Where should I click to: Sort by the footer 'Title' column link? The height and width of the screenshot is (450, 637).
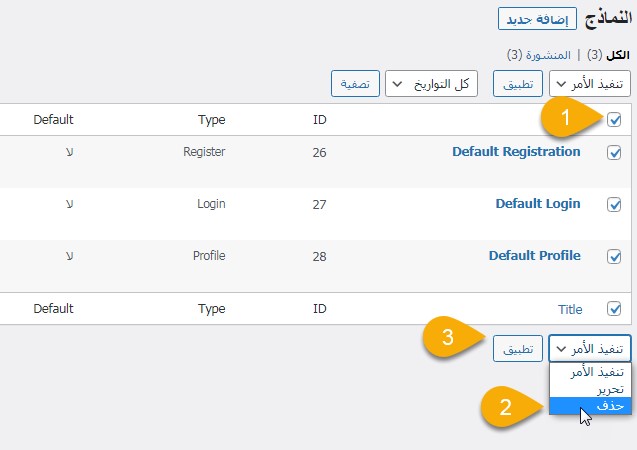click(x=569, y=310)
